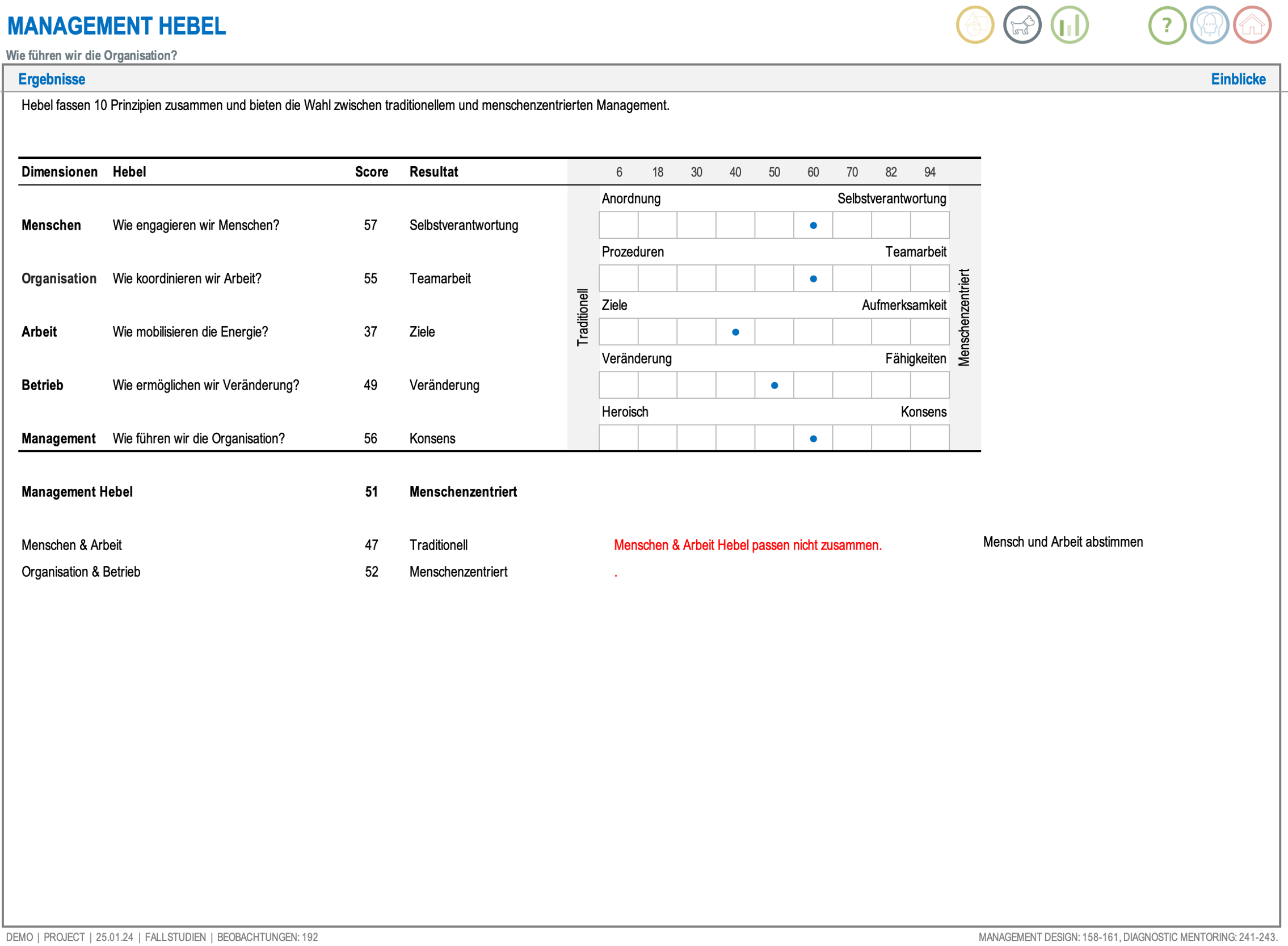Click the 'Management Hebel' summary label
Viewport: 1288px width, 946px height.
[77, 492]
